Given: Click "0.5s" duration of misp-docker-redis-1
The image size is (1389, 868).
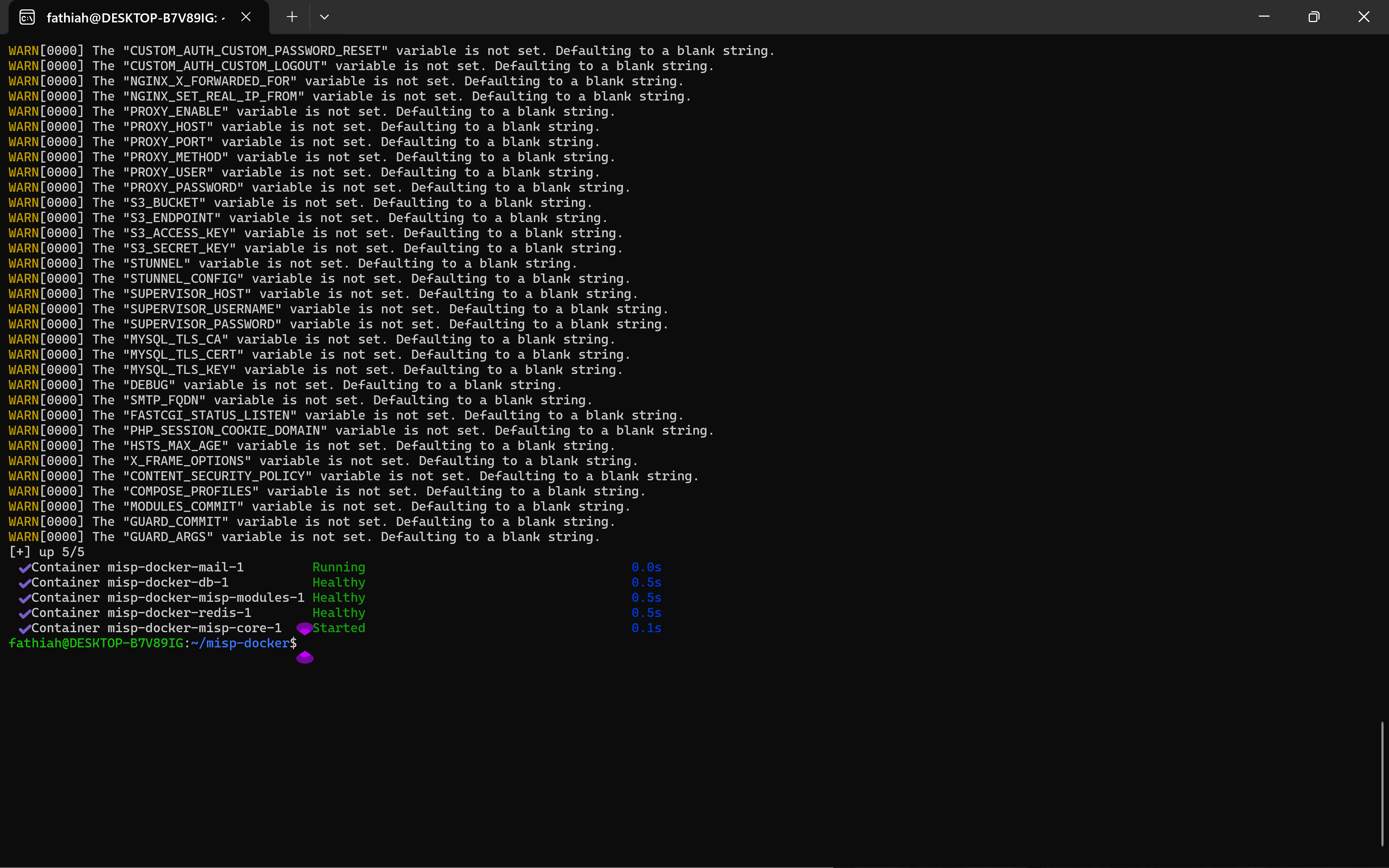Looking at the screenshot, I should coord(646,613).
